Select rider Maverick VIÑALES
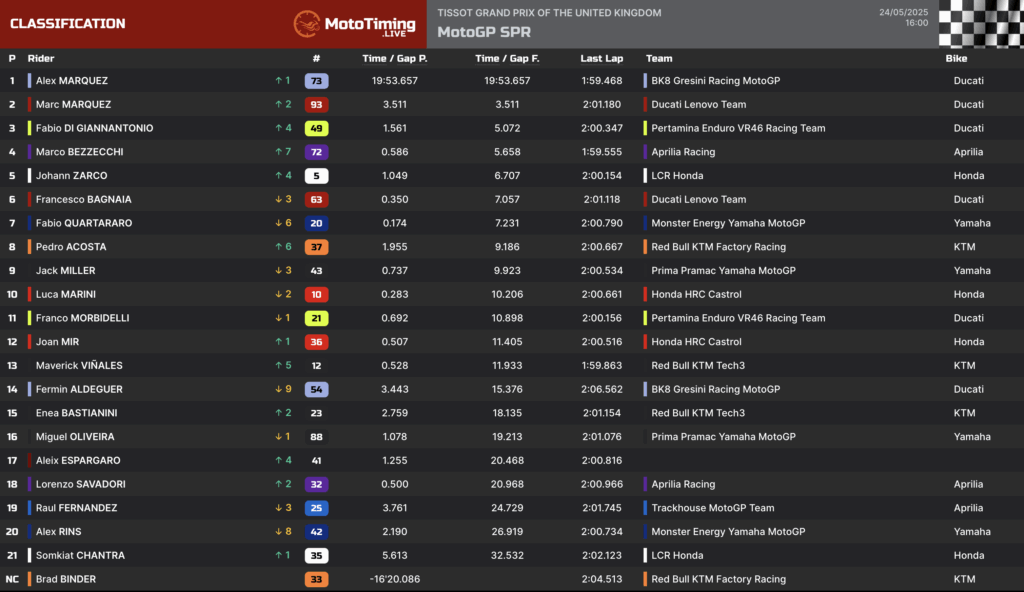 (x=79, y=365)
